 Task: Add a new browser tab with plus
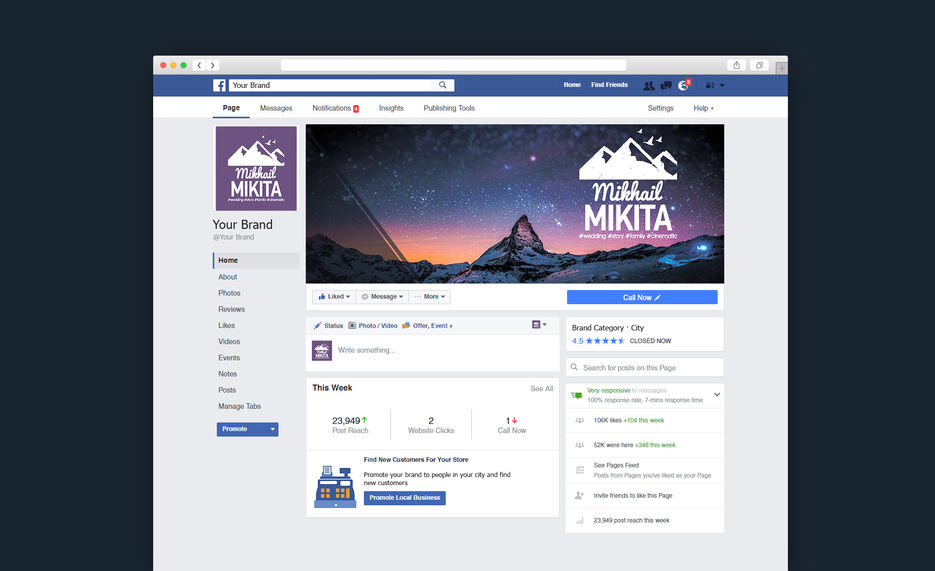point(781,69)
